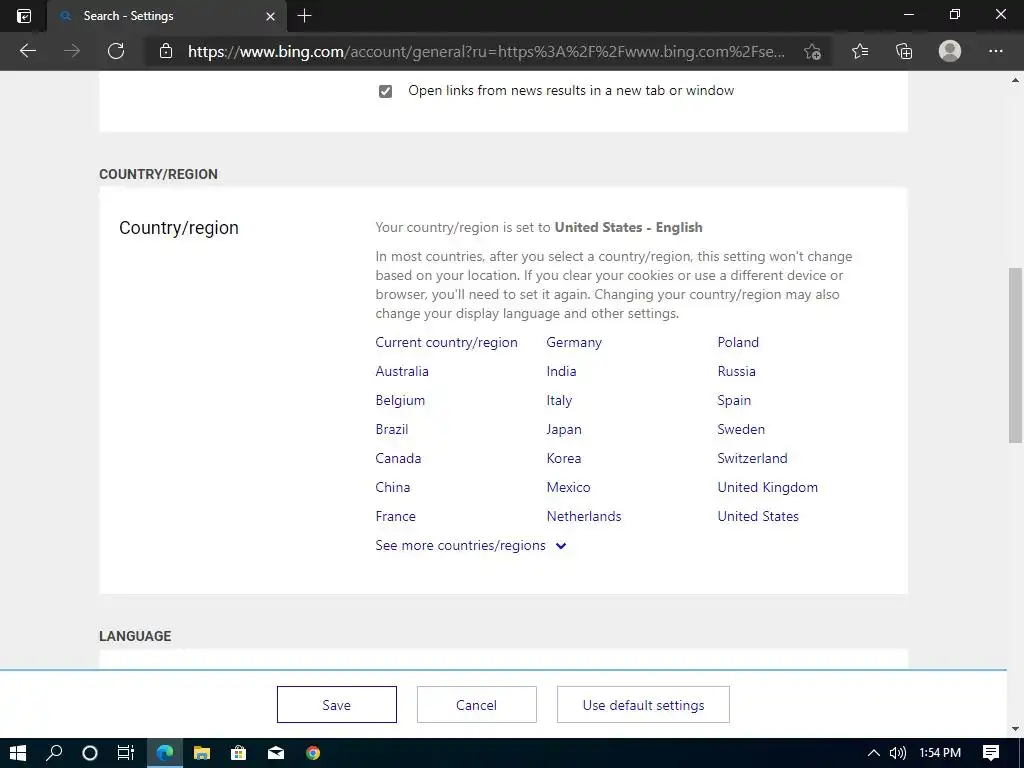Open the profile avatar menu
1024x768 pixels.
950,51
